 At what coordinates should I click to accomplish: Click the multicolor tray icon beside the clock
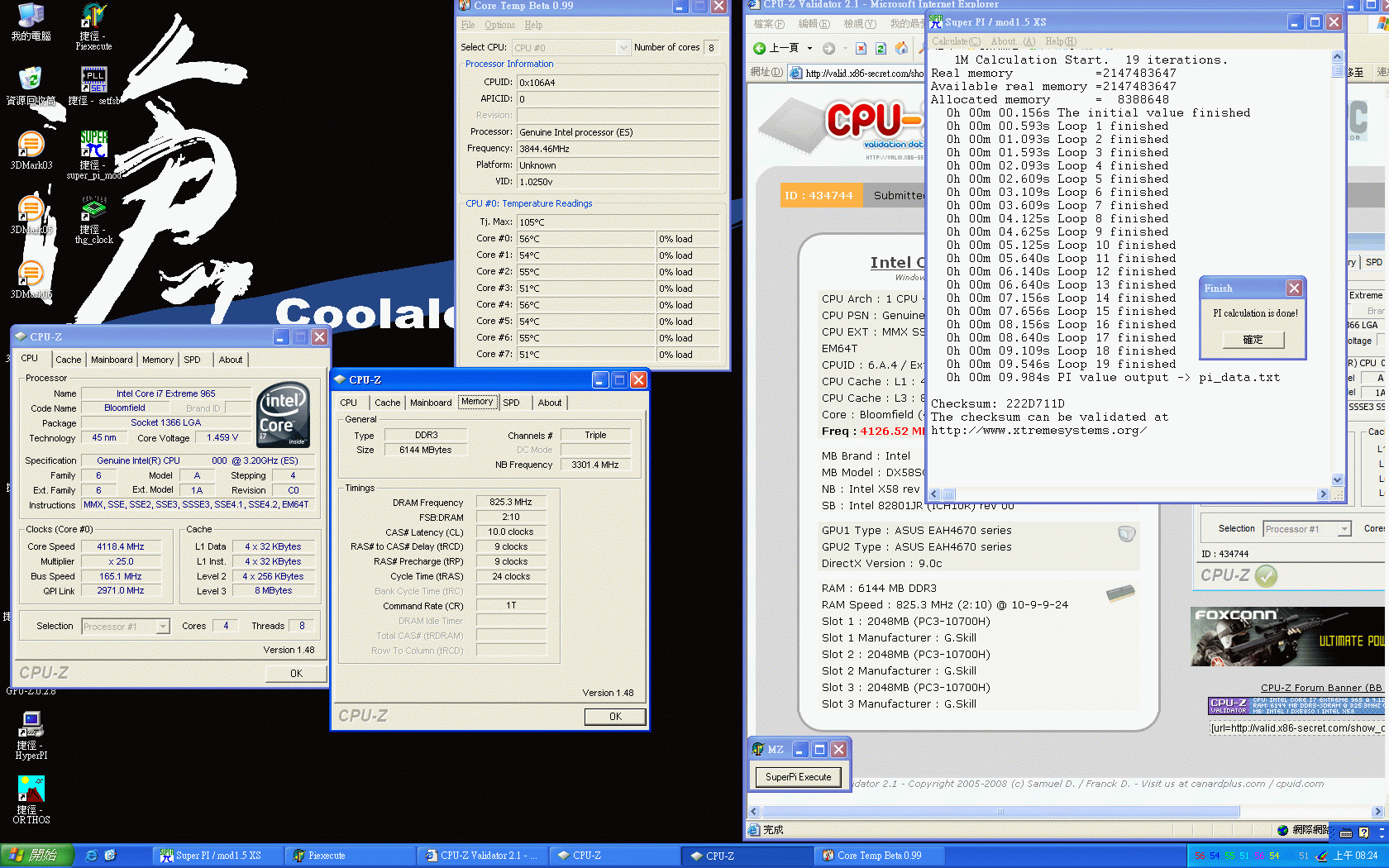(x=1322, y=856)
